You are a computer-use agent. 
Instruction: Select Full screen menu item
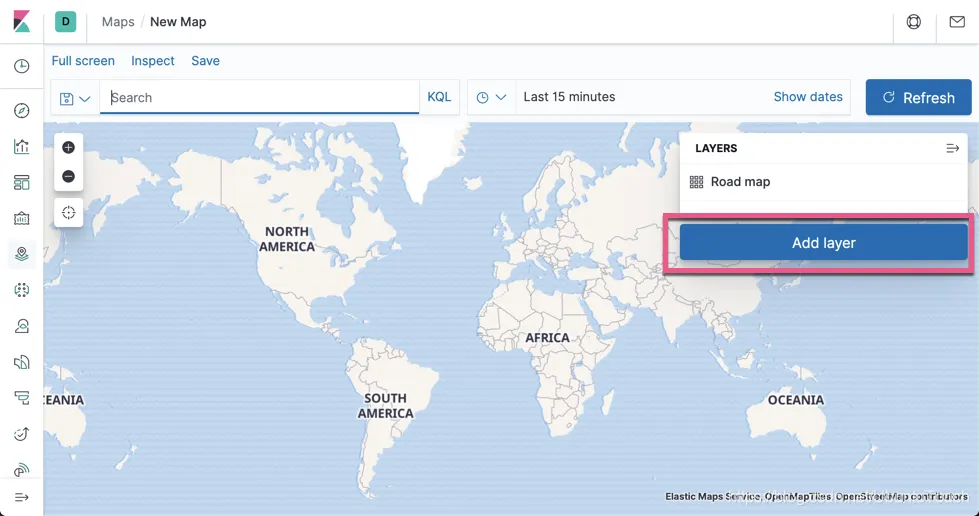tap(83, 61)
